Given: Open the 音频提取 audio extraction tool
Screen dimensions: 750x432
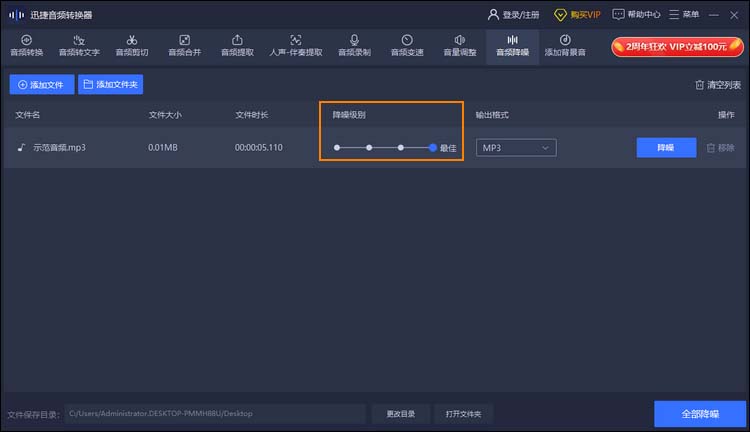Looking at the screenshot, I should [237, 46].
